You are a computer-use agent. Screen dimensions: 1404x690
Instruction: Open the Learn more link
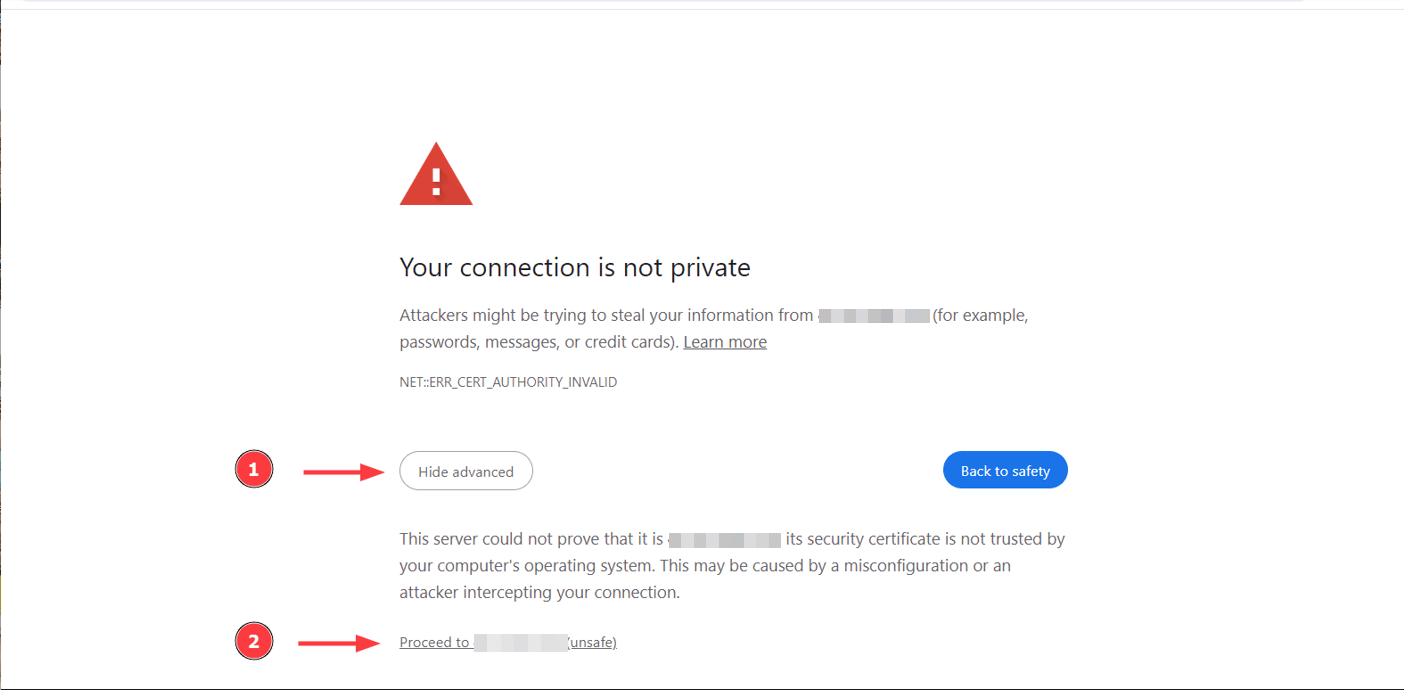coord(724,341)
